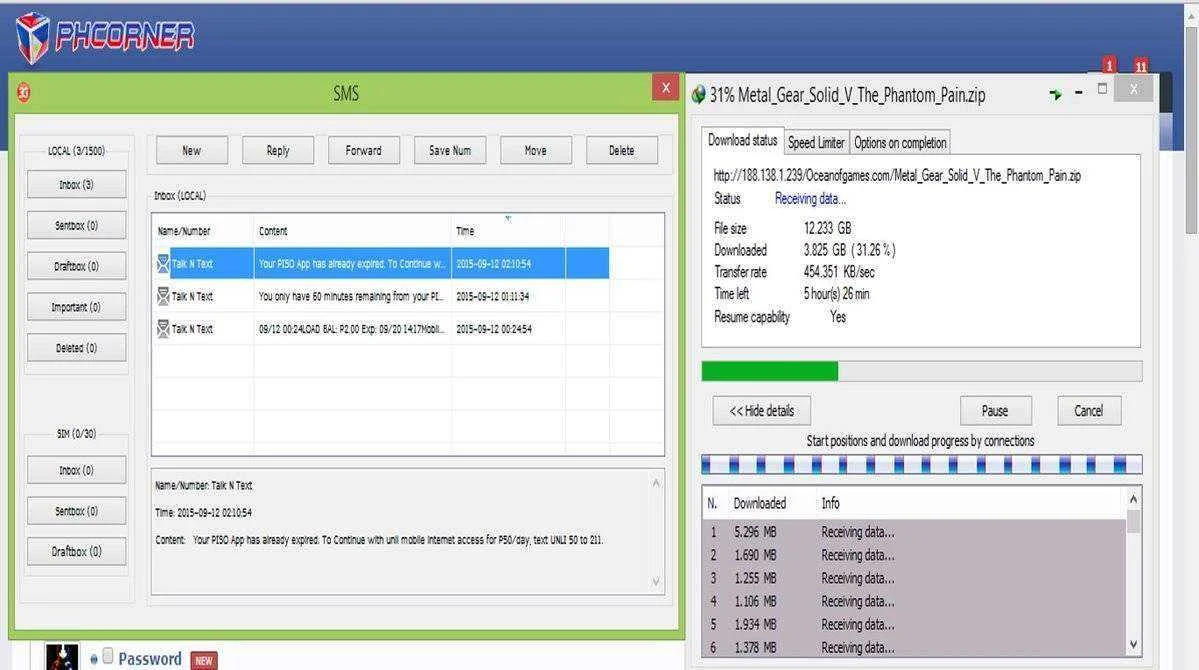Viewport: 1199px width, 670px height.
Task: Close the SMS window with red X
Action: tap(666, 87)
